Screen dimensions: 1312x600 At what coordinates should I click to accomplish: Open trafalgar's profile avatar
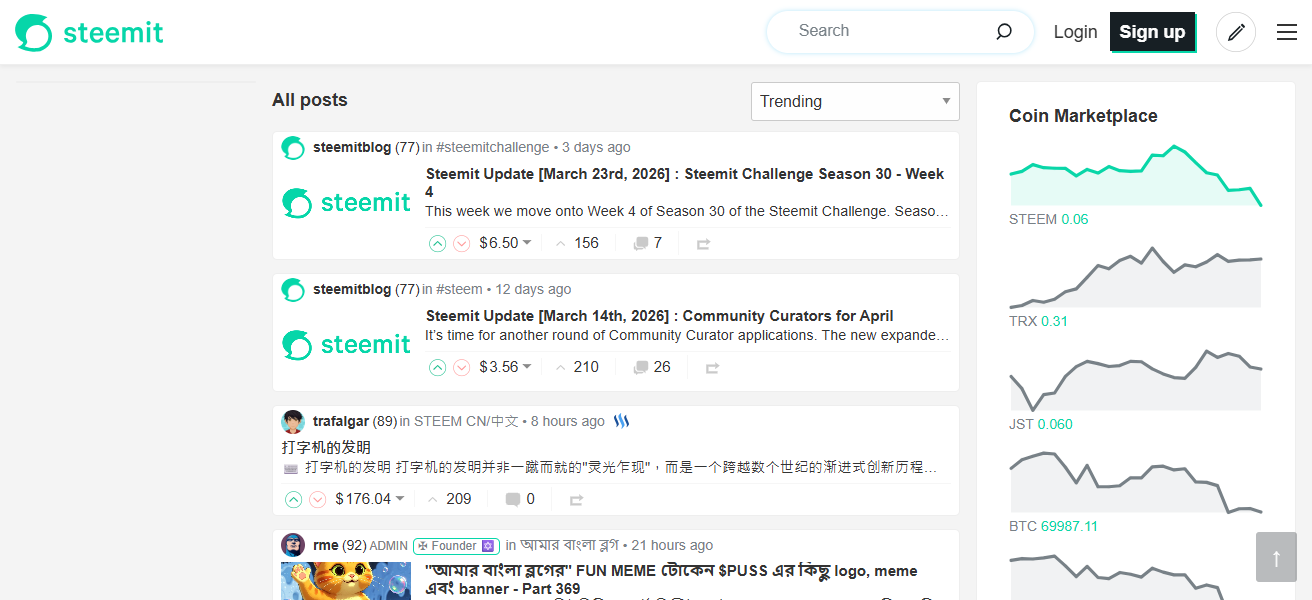click(292, 421)
